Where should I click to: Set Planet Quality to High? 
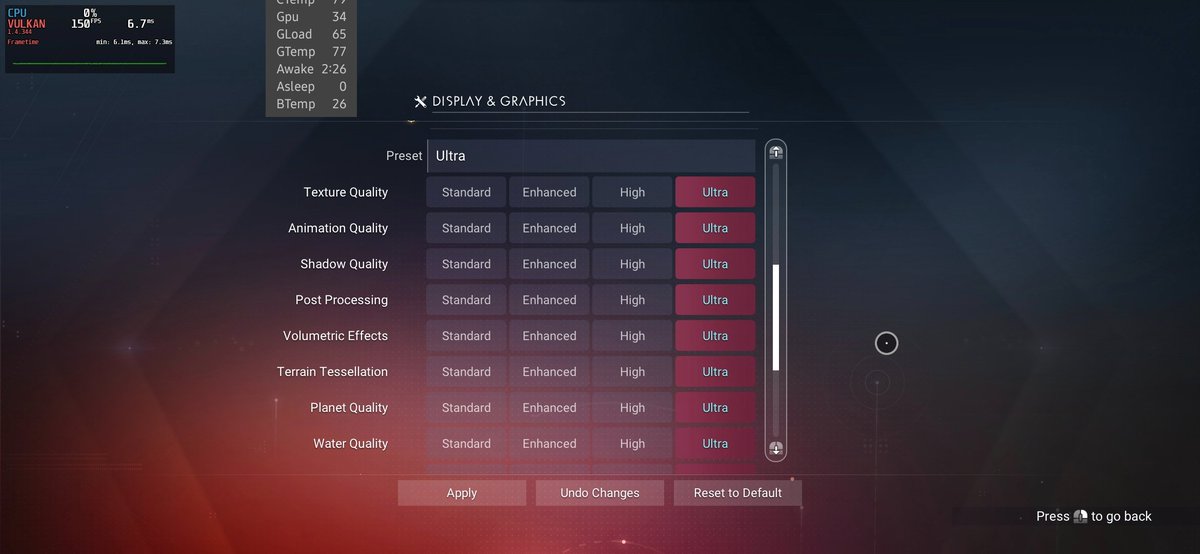coord(632,408)
